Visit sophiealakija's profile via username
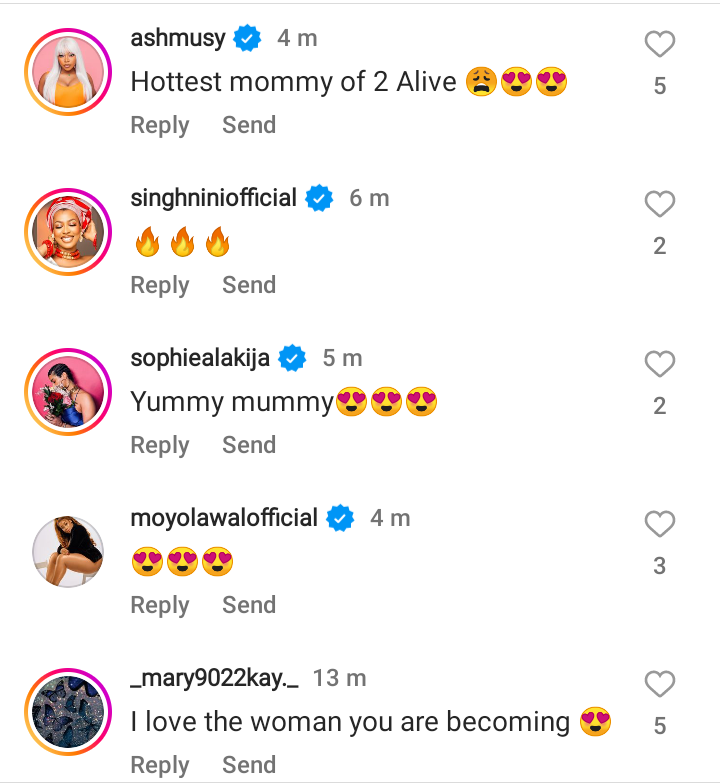720x783 pixels. pyautogui.click(x=200, y=358)
